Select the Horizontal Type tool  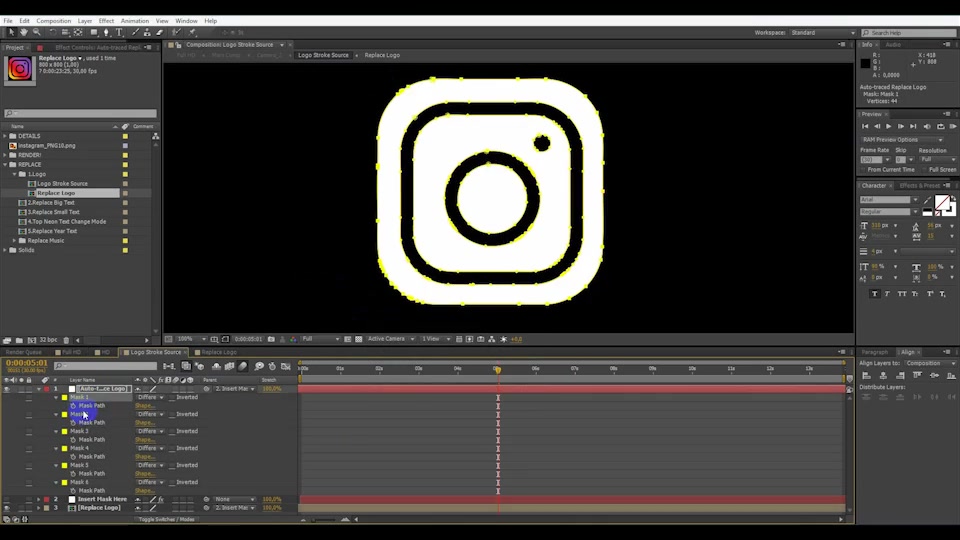[x=119, y=32]
